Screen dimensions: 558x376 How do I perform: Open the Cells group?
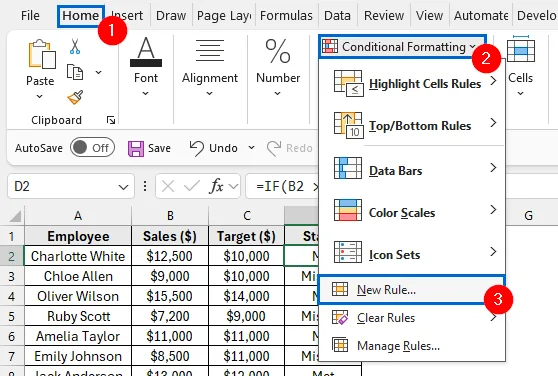click(x=521, y=67)
